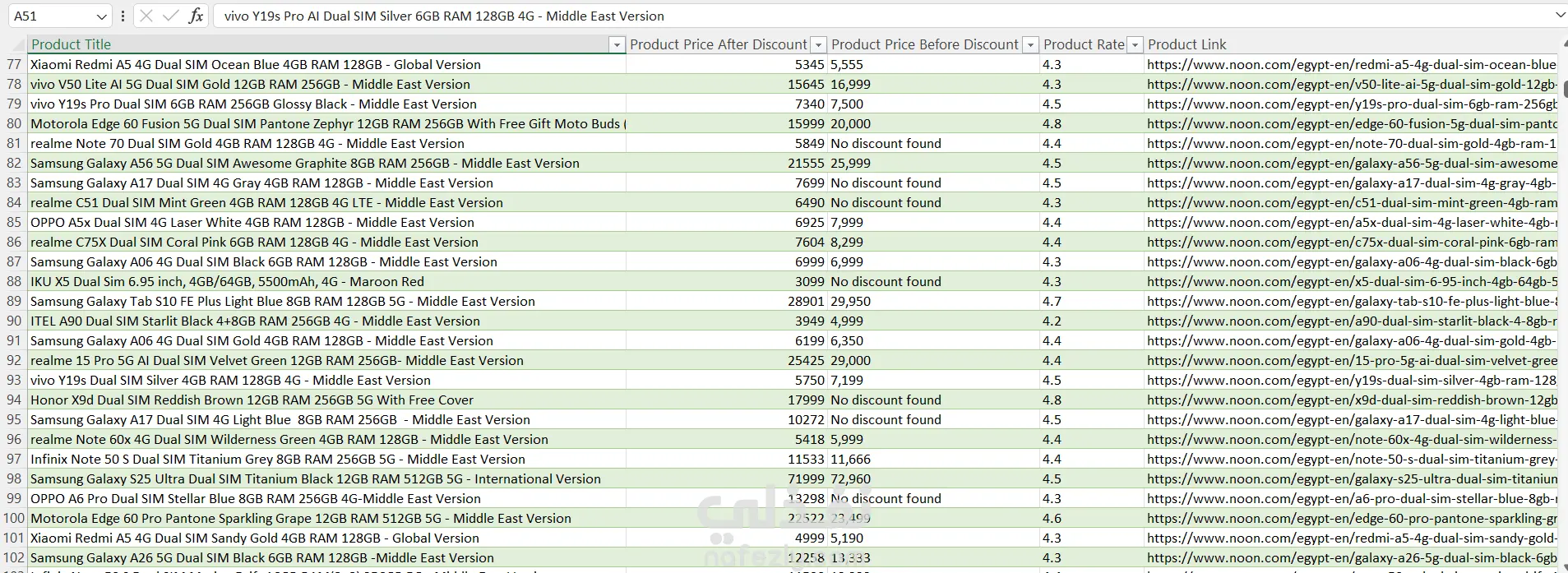
Task: Select cell 'ITEL A90 Dual SIM Starlit Black'
Action: coord(327,321)
